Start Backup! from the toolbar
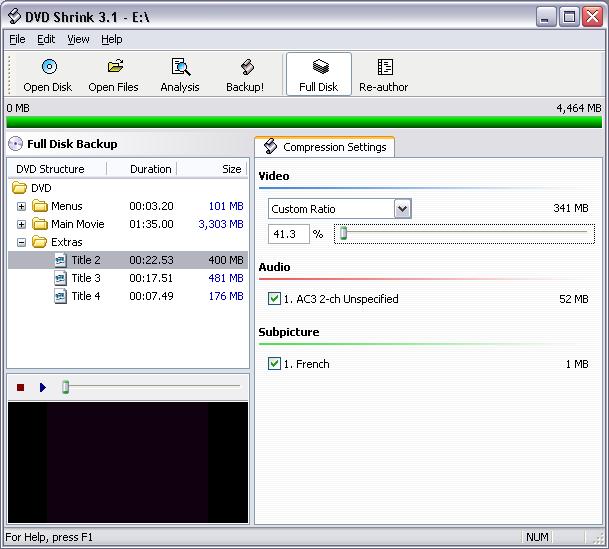Viewport: 609px width, 549px height. [x=245, y=75]
